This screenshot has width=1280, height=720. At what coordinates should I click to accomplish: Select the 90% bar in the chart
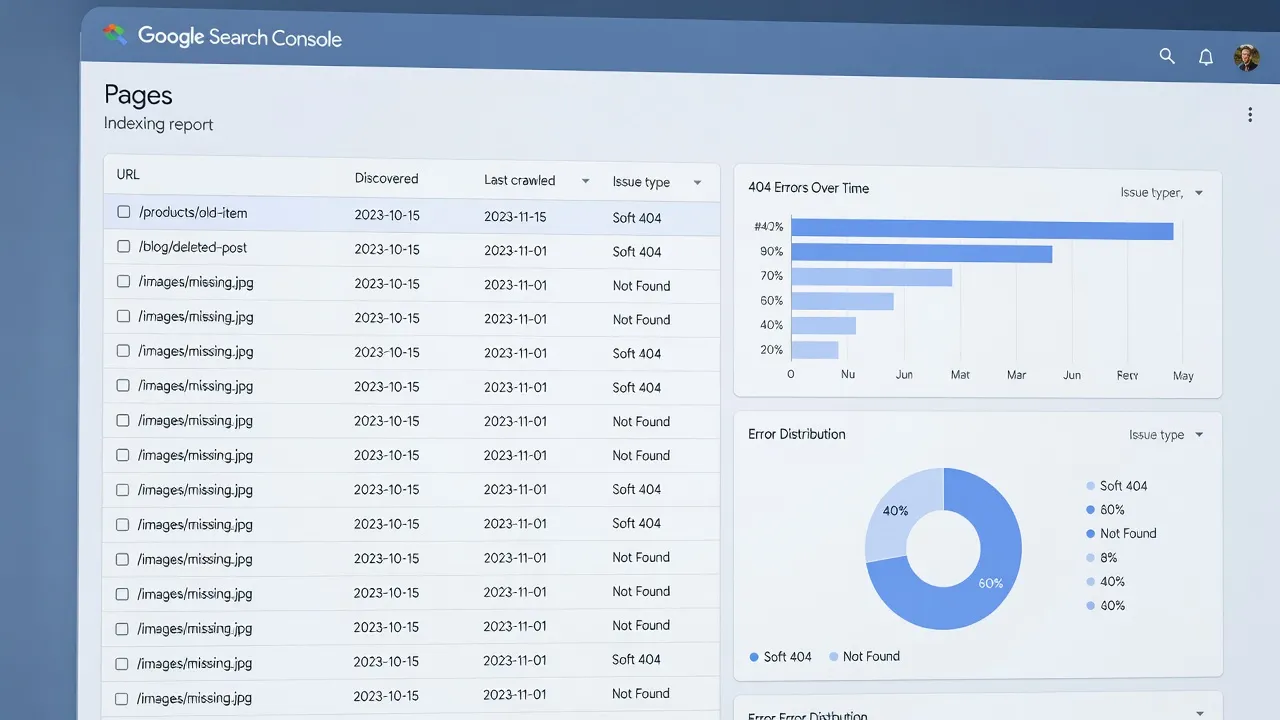tap(921, 254)
